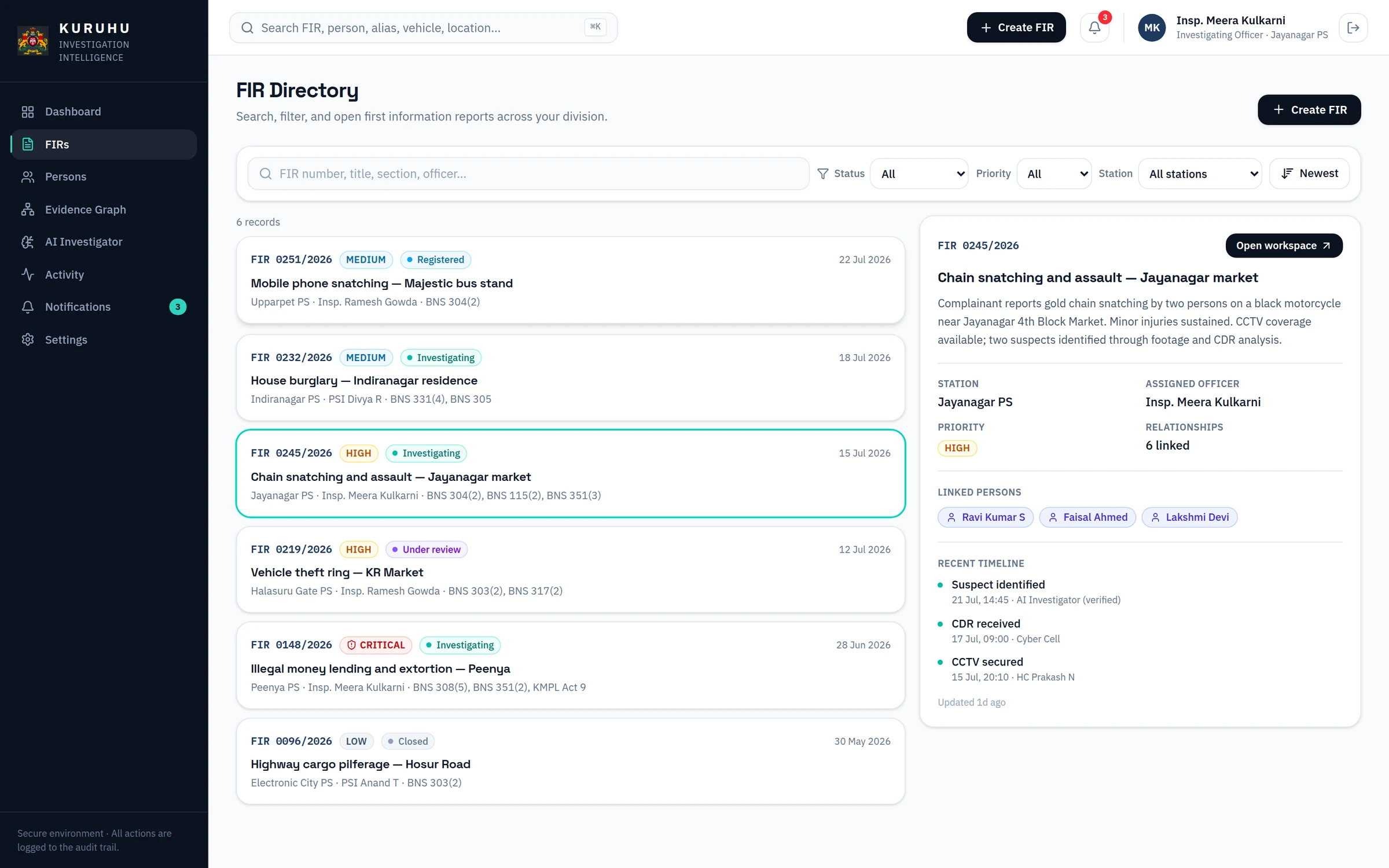Viewport: 1389px width, 868px height.
Task: Click the Closed status badge
Action: pos(407,741)
